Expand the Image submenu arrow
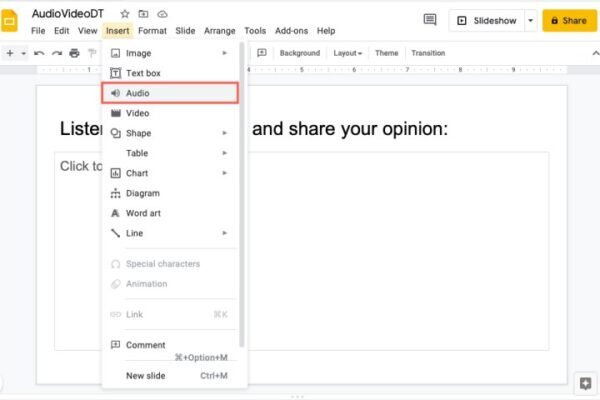 [225, 53]
